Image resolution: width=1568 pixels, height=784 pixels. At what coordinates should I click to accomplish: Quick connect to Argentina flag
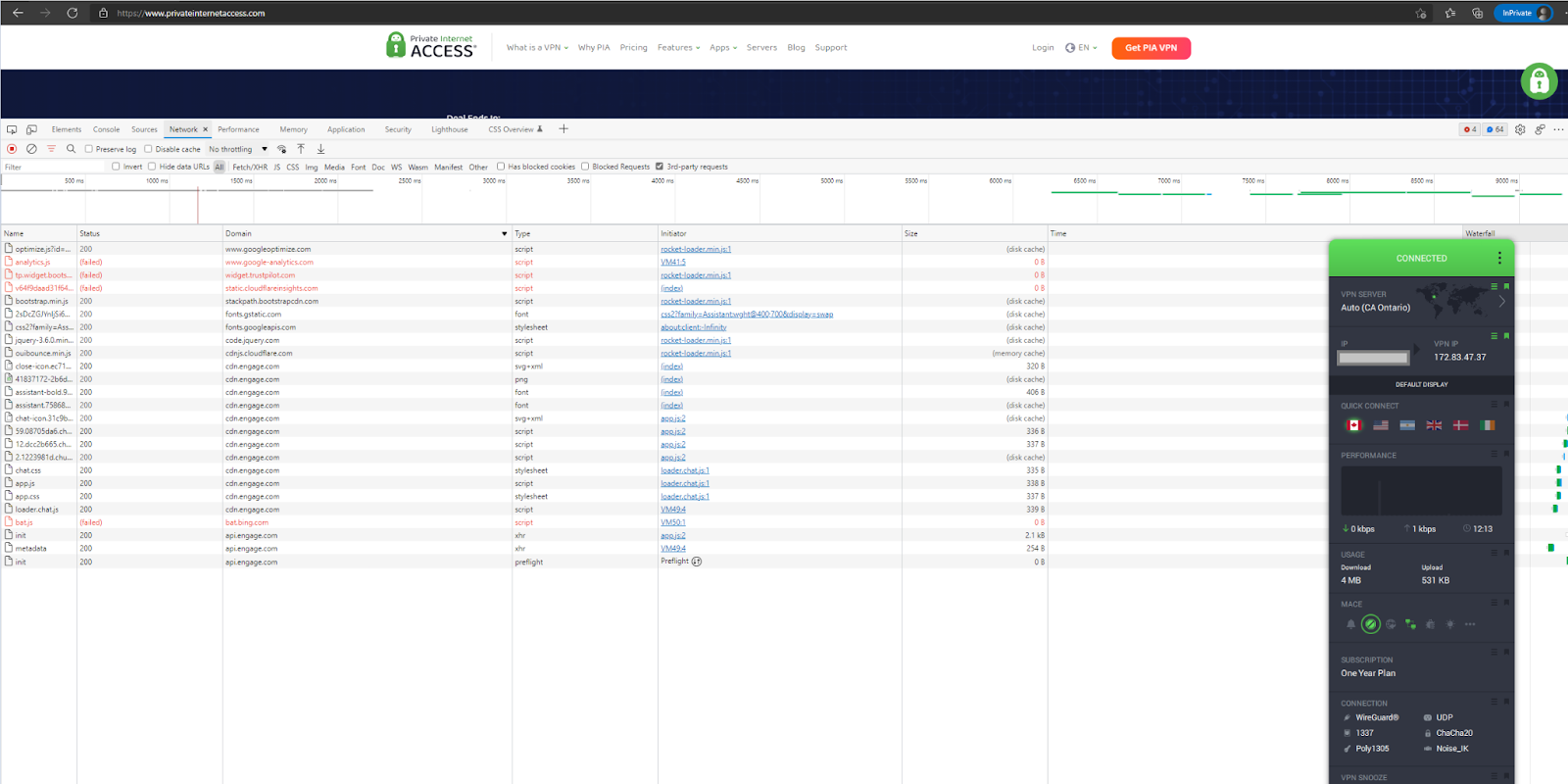[1407, 425]
